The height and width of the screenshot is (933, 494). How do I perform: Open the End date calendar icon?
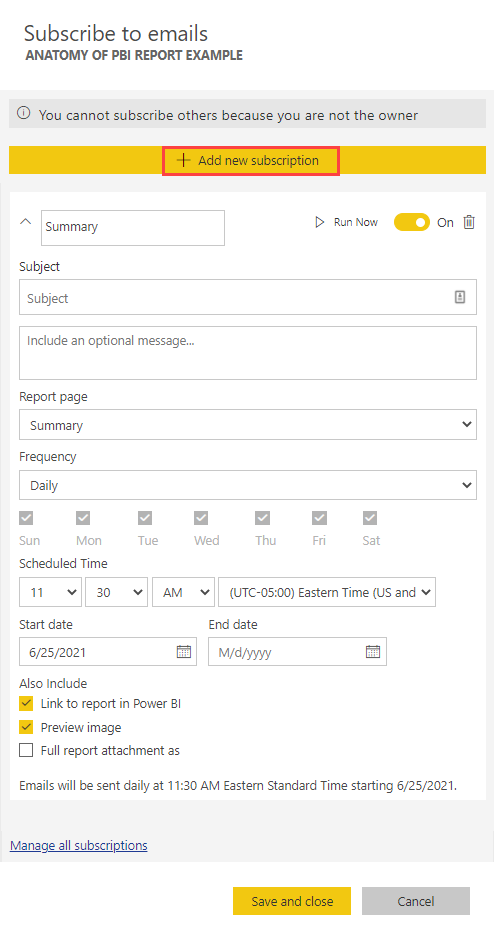pos(373,652)
